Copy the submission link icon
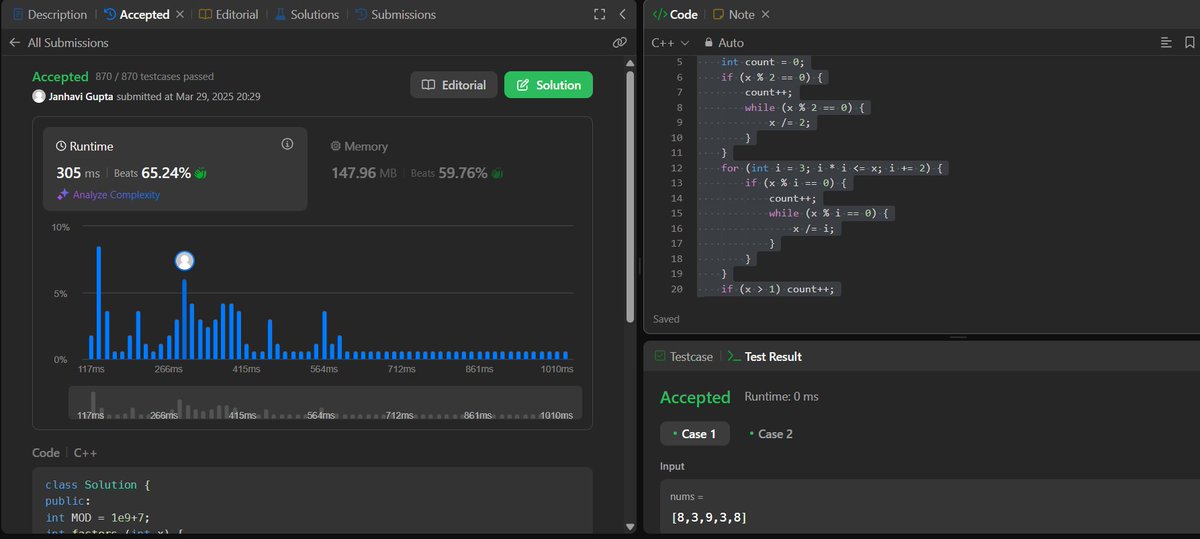The height and width of the screenshot is (539, 1200). tap(619, 43)
